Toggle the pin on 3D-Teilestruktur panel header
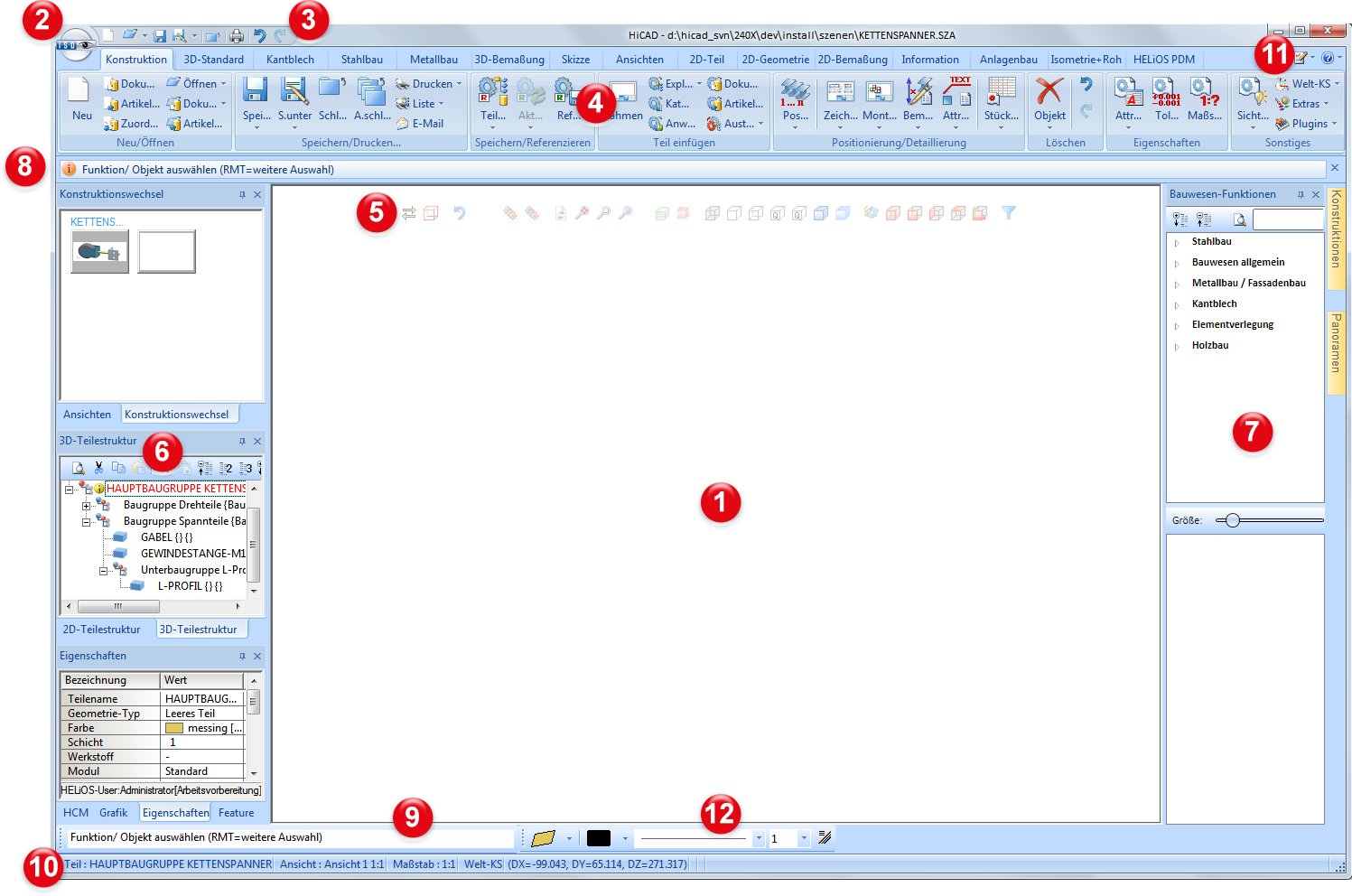Screen dimensions: 1352x896 pos(242,441)
